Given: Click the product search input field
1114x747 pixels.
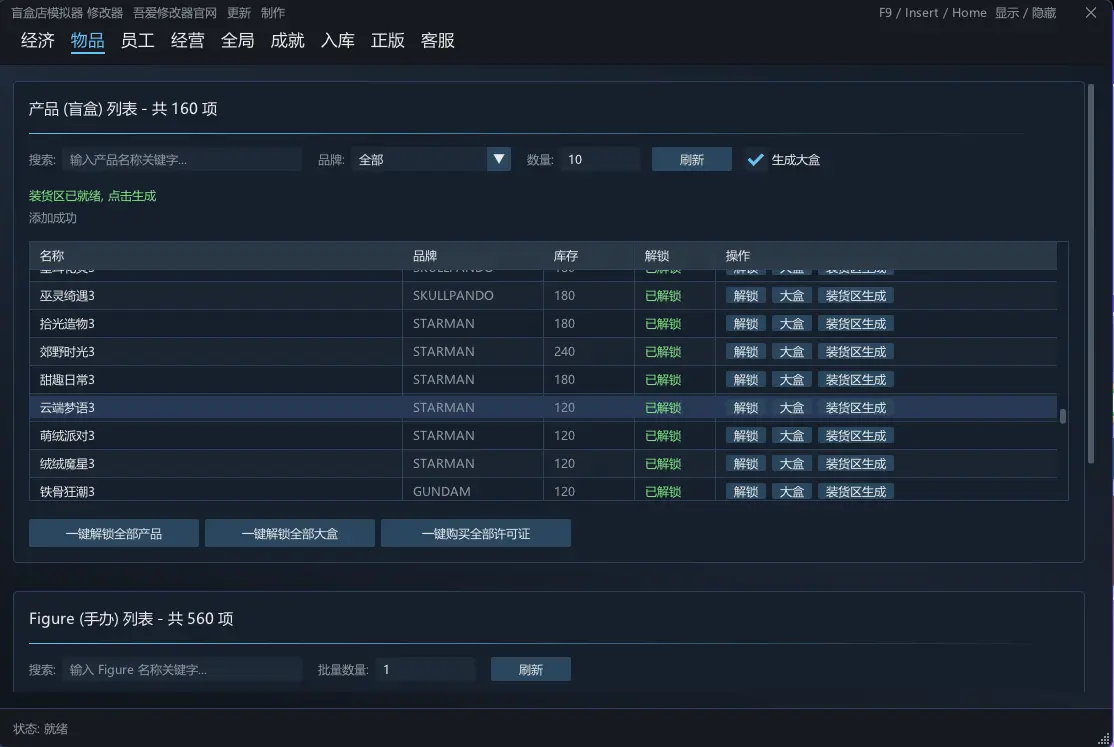Looking at the screenshot, I should (182, 159).
